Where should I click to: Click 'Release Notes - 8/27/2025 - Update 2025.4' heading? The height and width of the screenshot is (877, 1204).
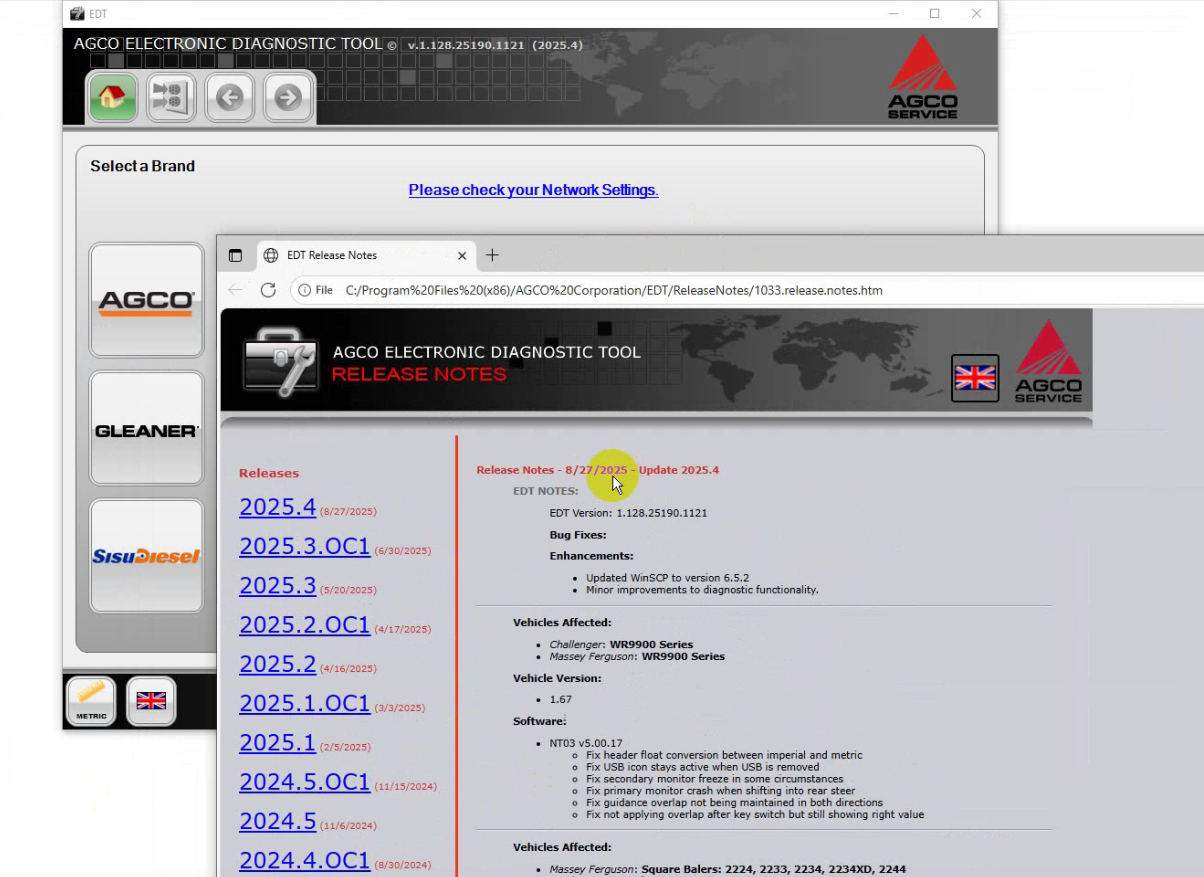[x=597, y=470]
